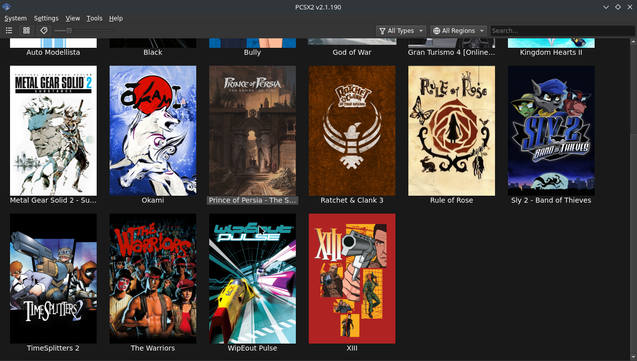Open the System menu

15,18
